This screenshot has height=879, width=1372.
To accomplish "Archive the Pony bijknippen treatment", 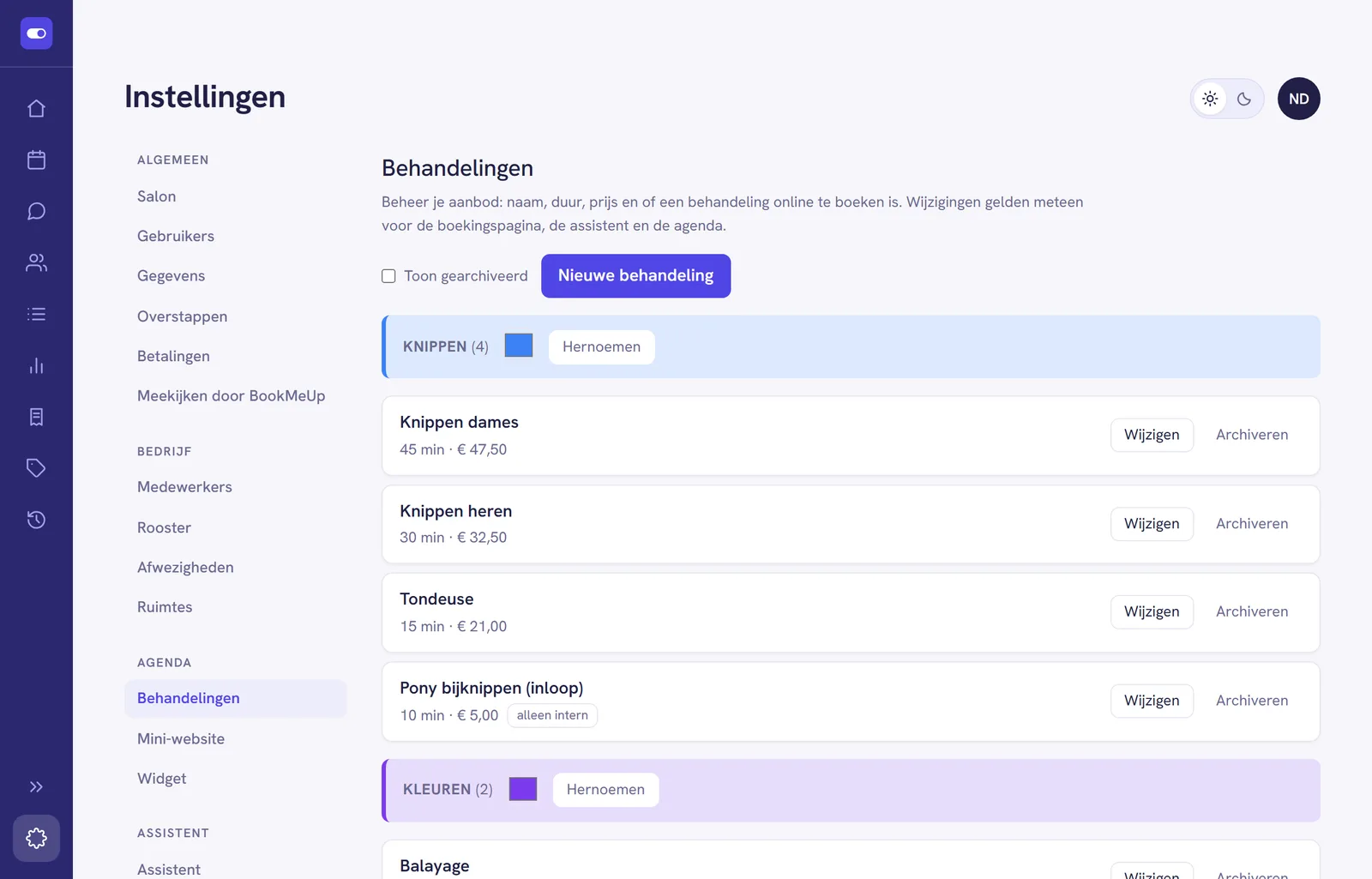I will pyautogui.click(x=1252, y=701).
